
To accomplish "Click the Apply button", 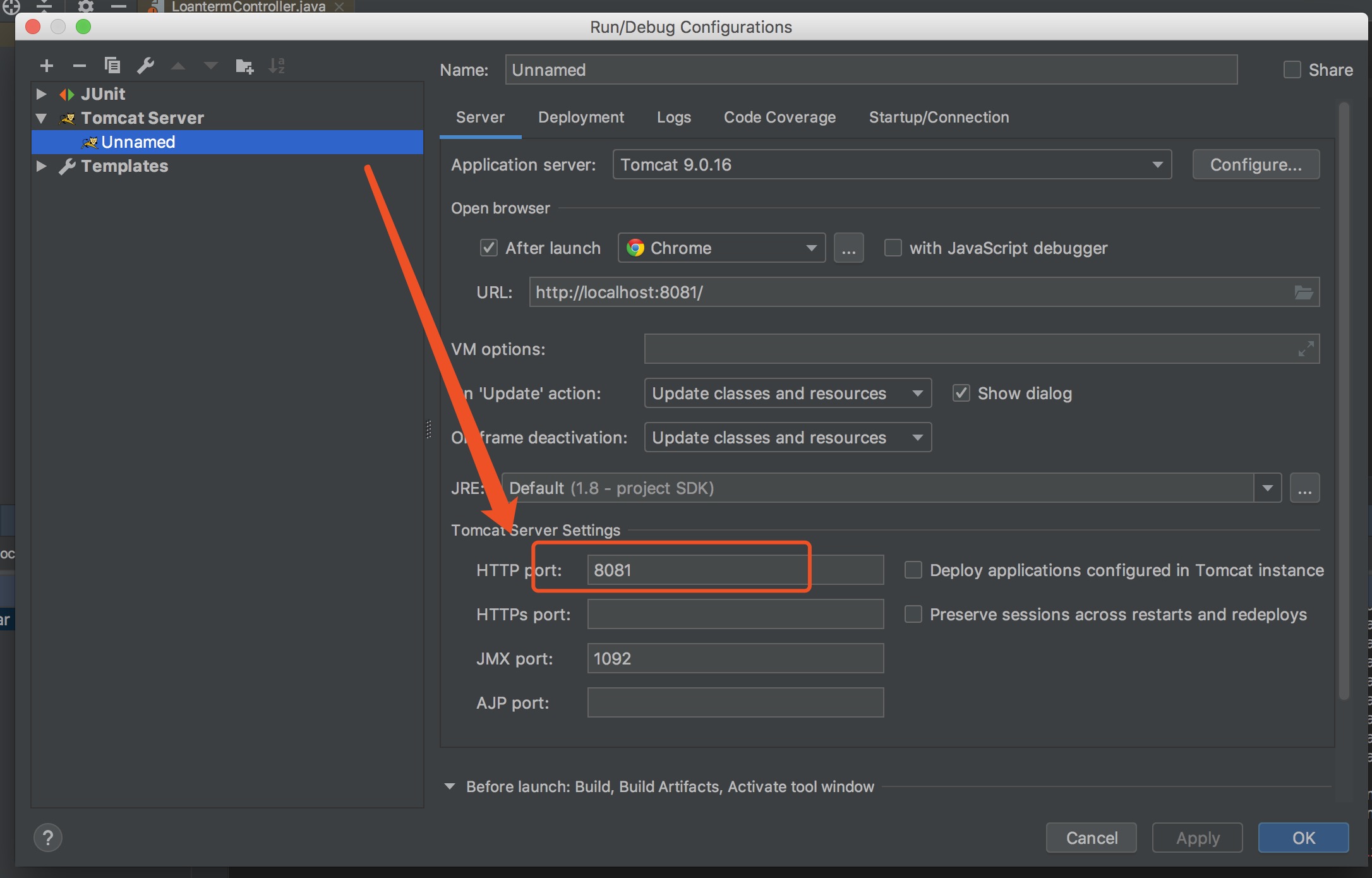I will click(1198, 838).
